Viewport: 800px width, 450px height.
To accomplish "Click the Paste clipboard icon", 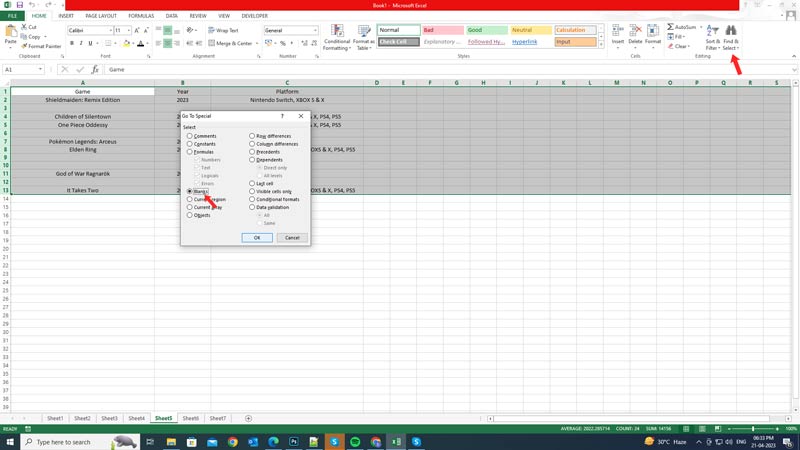I will 10,32.
